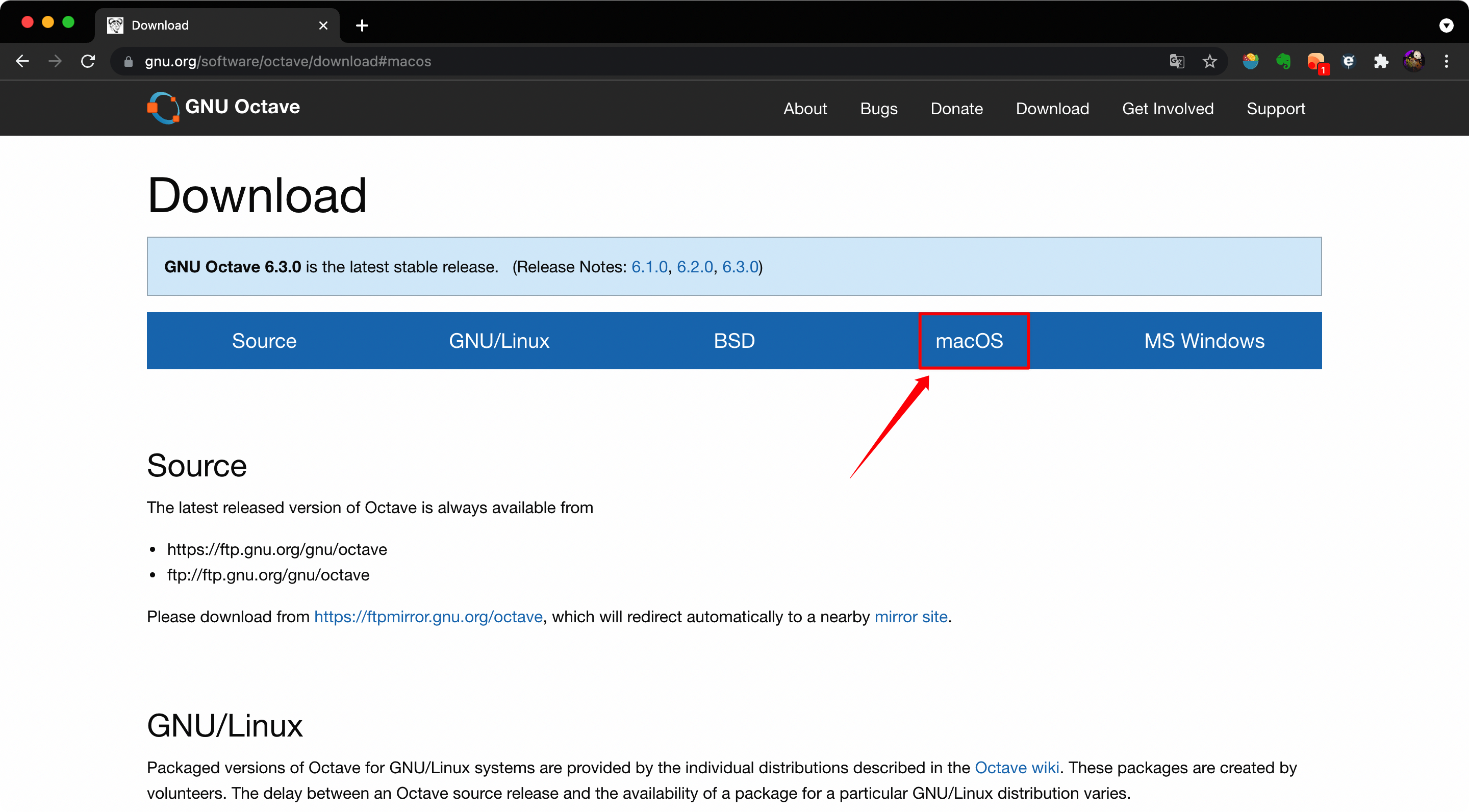The image size is (1469, 812).
Task: Bookmark this page with the star icon
Action: click(1209, 61)
